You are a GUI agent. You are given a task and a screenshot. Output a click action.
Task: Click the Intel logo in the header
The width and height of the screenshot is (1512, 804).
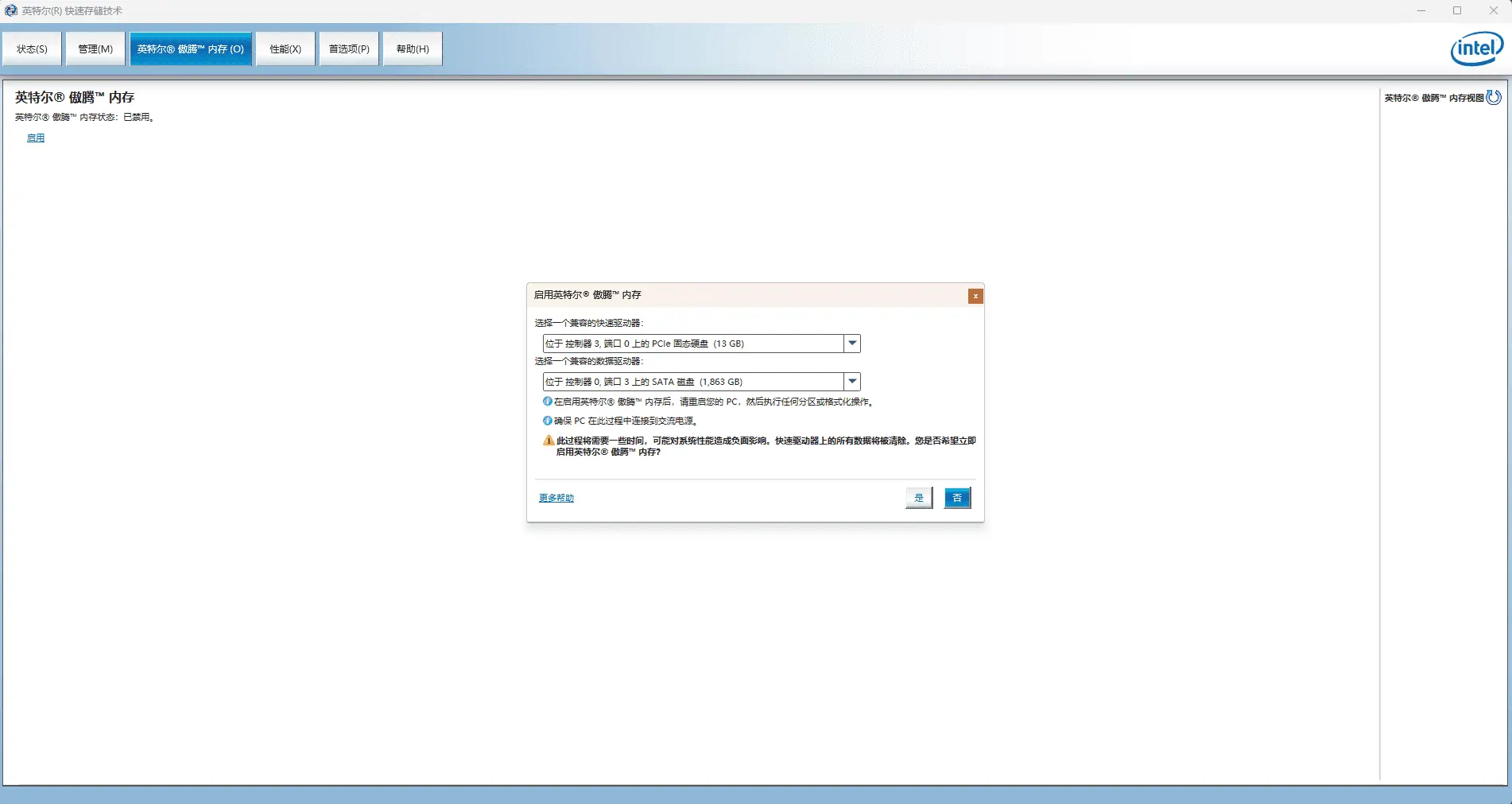1476,49
